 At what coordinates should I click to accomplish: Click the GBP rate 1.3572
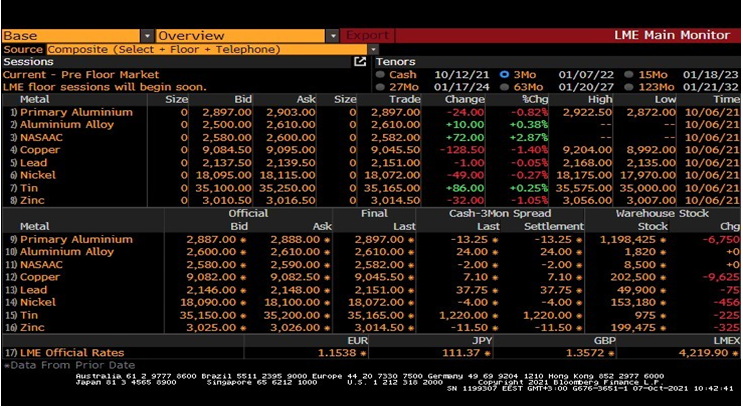pos(586,353)
